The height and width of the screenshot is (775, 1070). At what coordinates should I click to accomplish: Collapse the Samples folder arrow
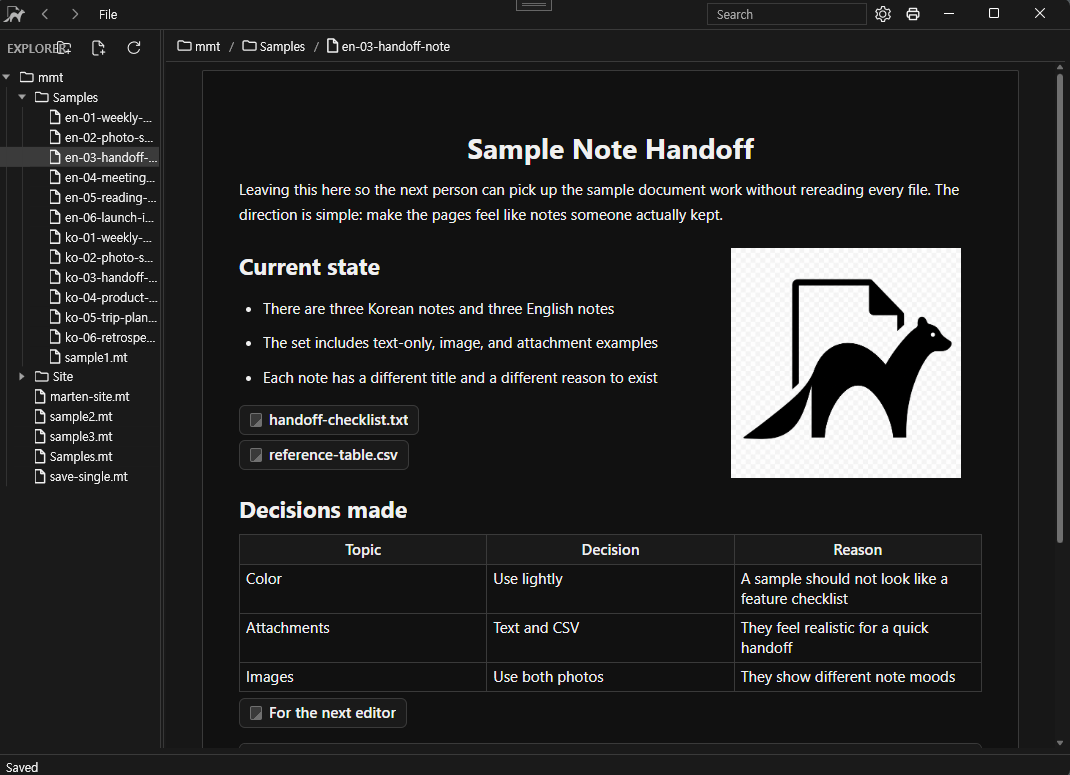[x=22, y=97]
